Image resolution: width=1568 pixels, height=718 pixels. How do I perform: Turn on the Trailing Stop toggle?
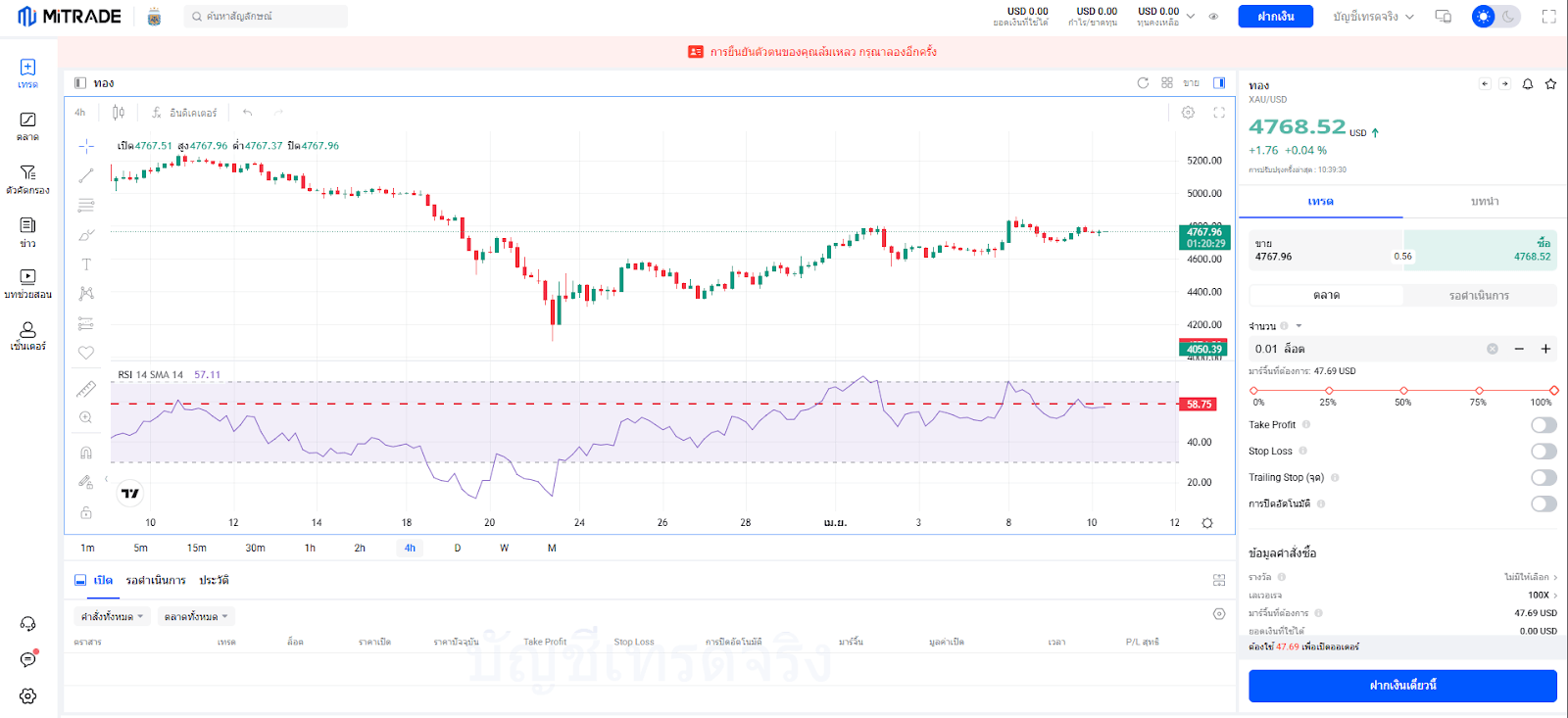coord(1543,478)
